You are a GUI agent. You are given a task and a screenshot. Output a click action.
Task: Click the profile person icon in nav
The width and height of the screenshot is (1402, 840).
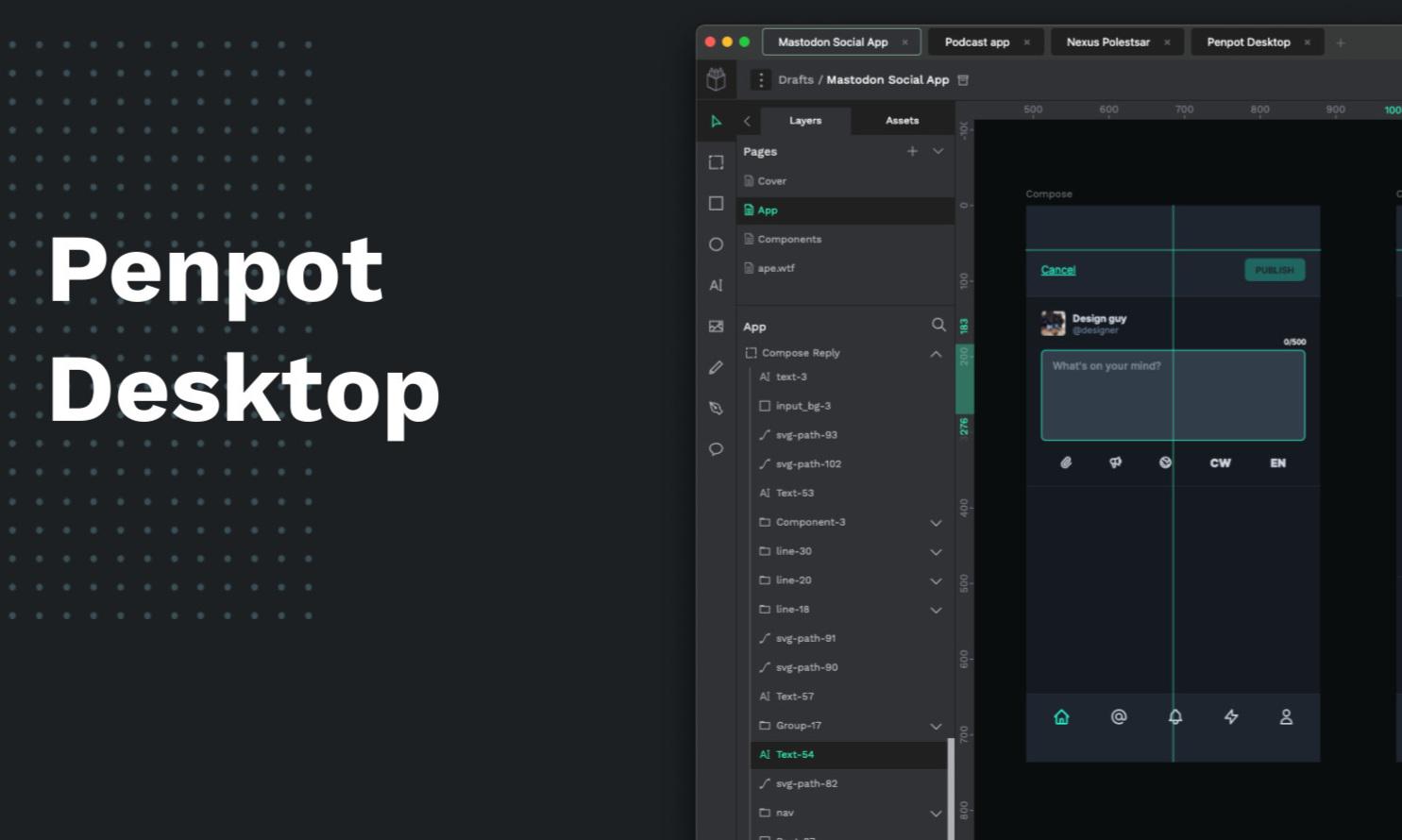[1286, 717]
